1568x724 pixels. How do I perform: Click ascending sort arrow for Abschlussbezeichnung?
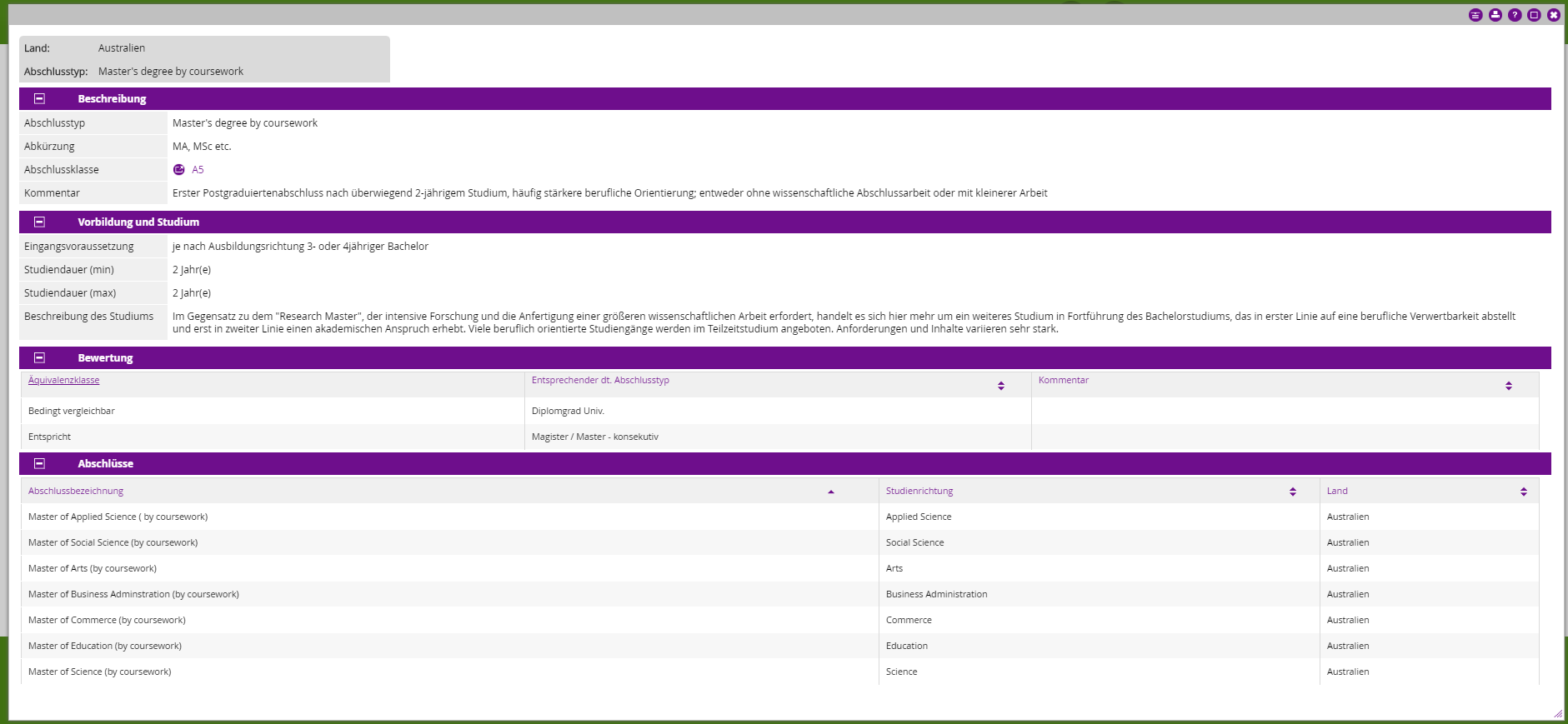pos(831,492)
